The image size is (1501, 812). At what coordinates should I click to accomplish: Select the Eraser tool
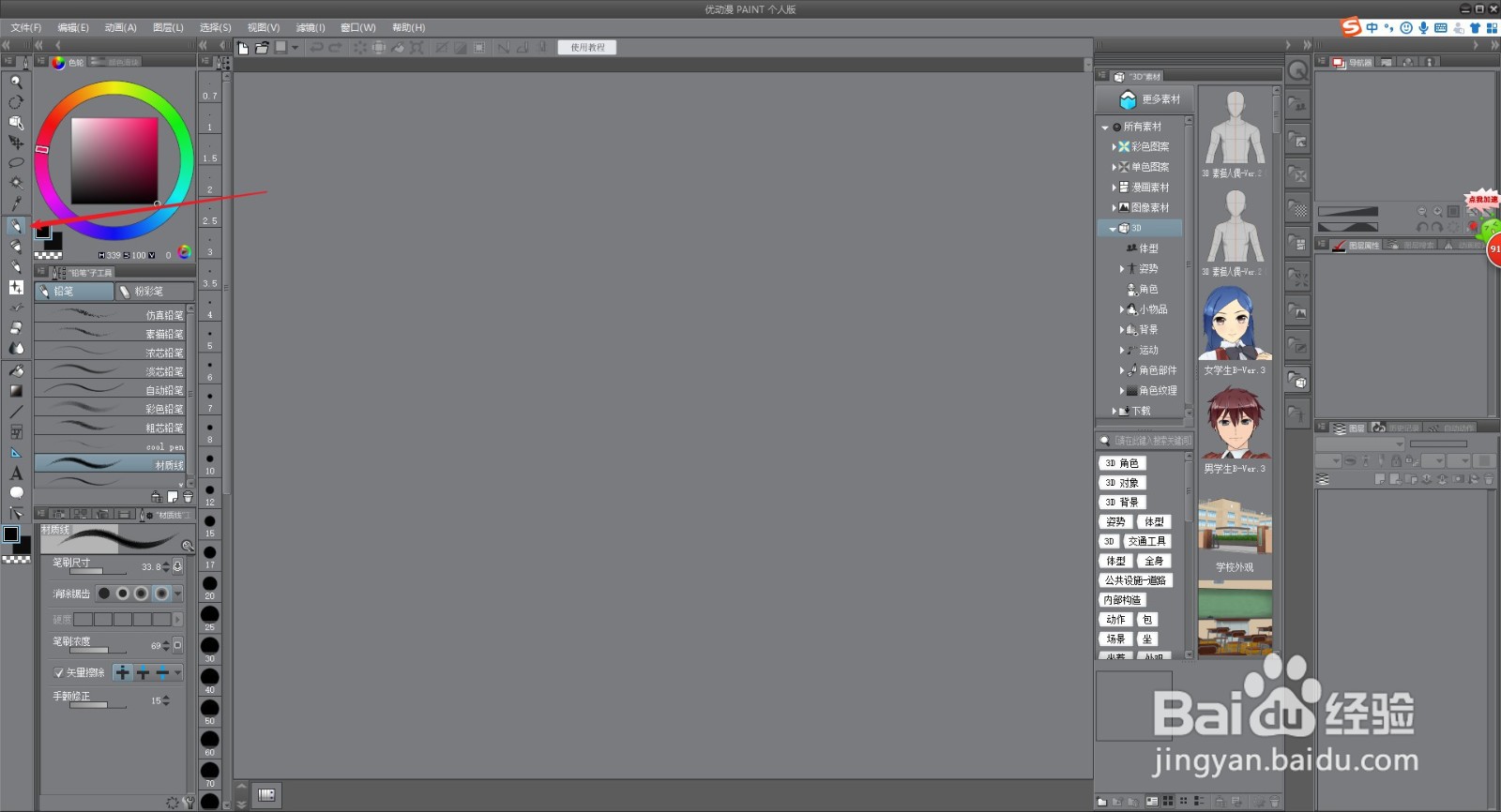pyautogui.click(x=16, y=327)
